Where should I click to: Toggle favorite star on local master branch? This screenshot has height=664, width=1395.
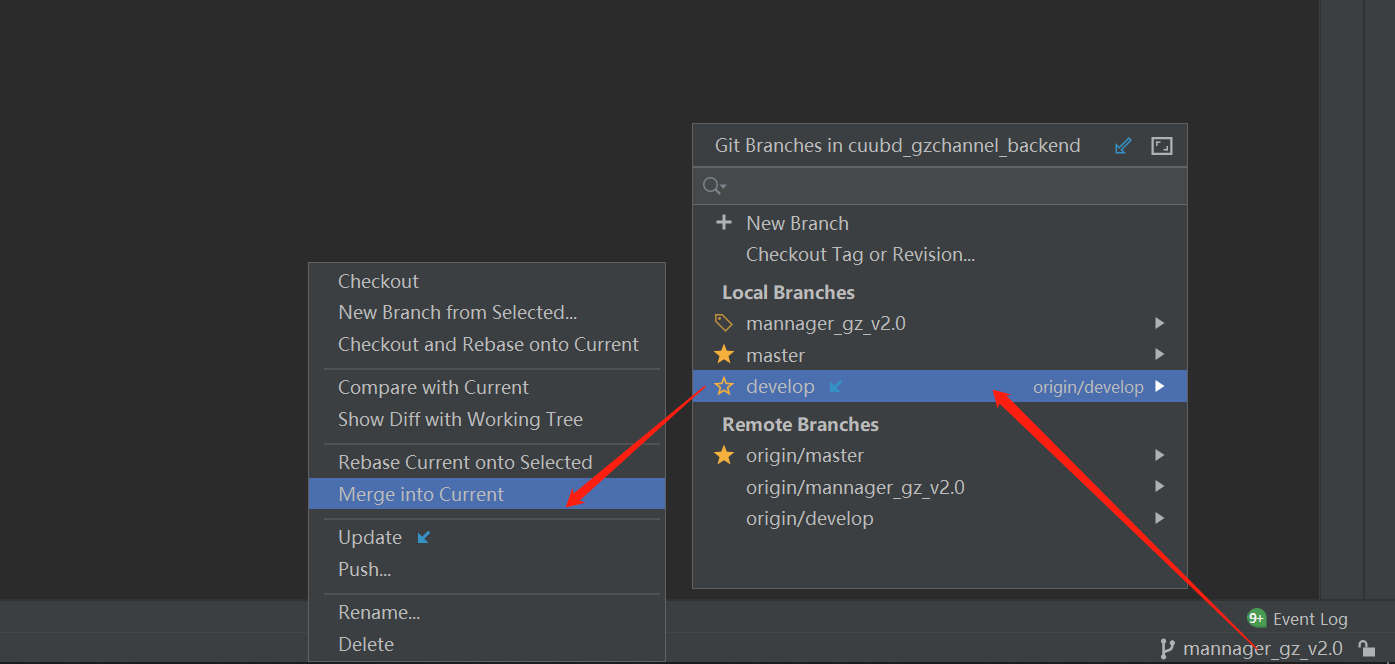pyautogui.click(x=724, y=354)
